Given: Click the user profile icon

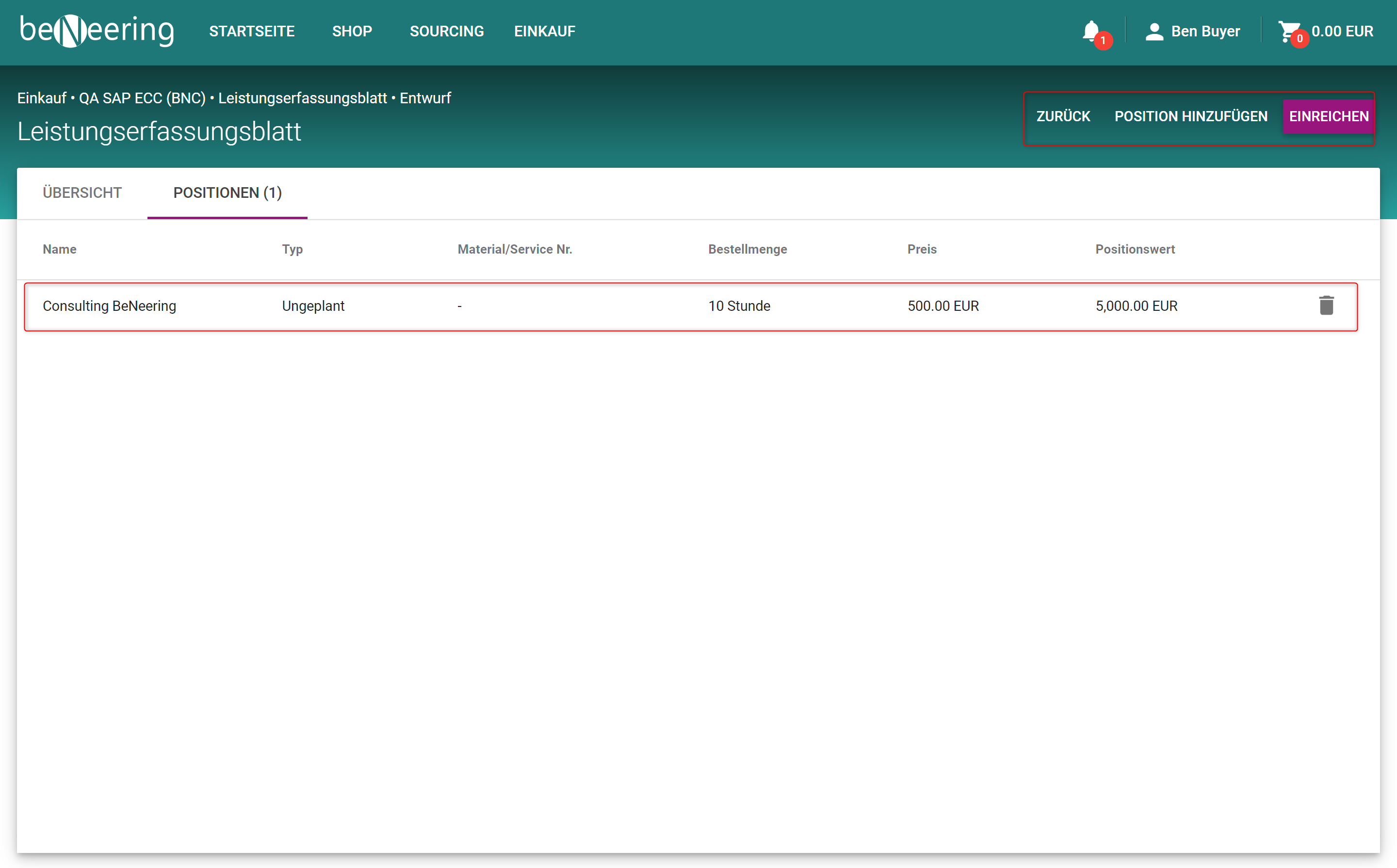Looking at the screenshot, I should 1154,32.
